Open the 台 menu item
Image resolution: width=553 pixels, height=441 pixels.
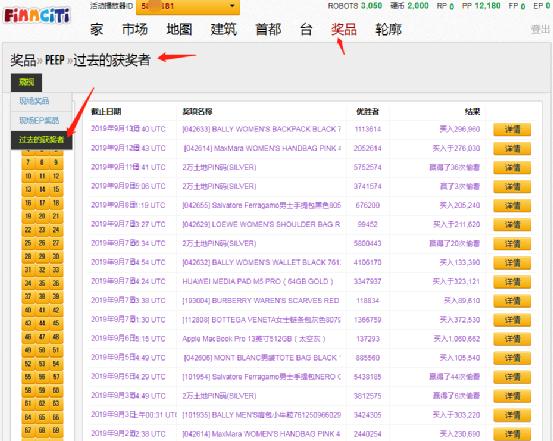pos(306,30)
